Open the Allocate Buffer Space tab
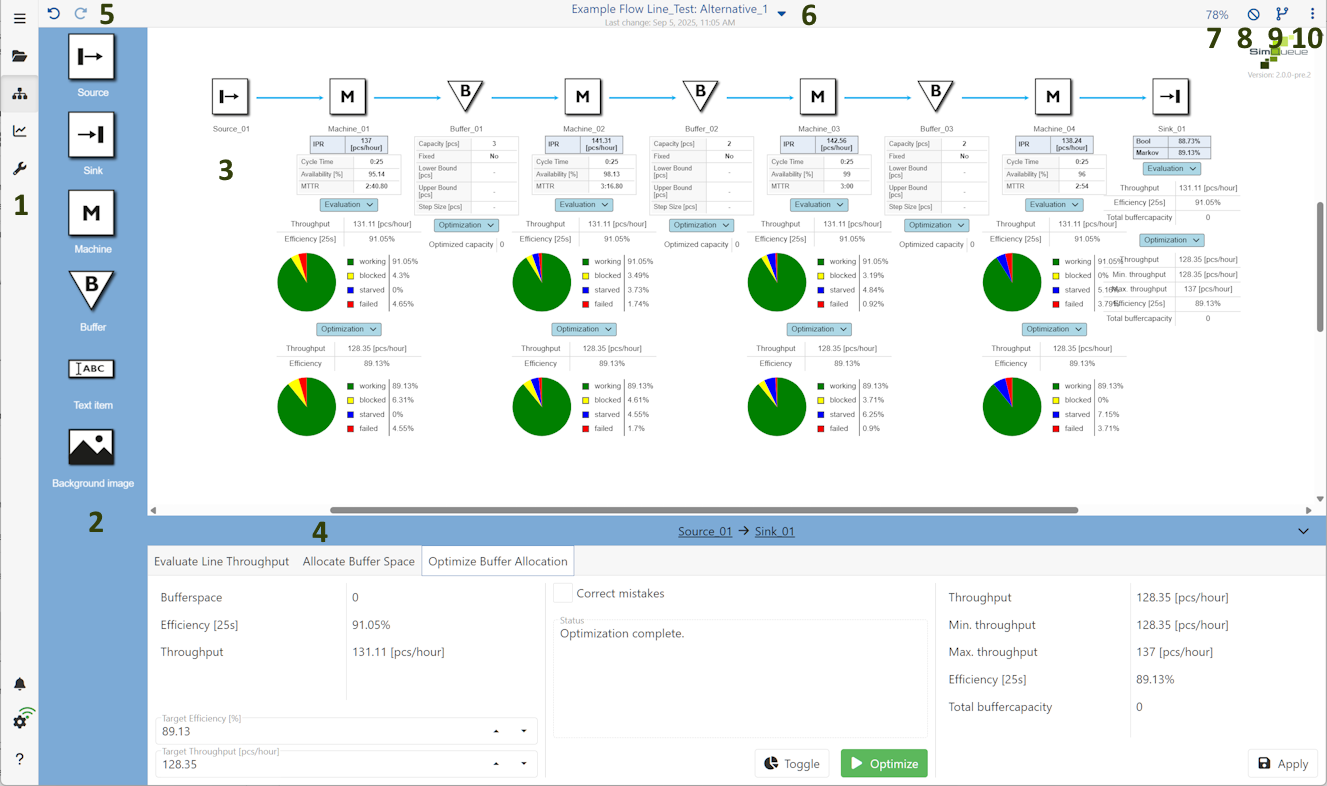 358,561
